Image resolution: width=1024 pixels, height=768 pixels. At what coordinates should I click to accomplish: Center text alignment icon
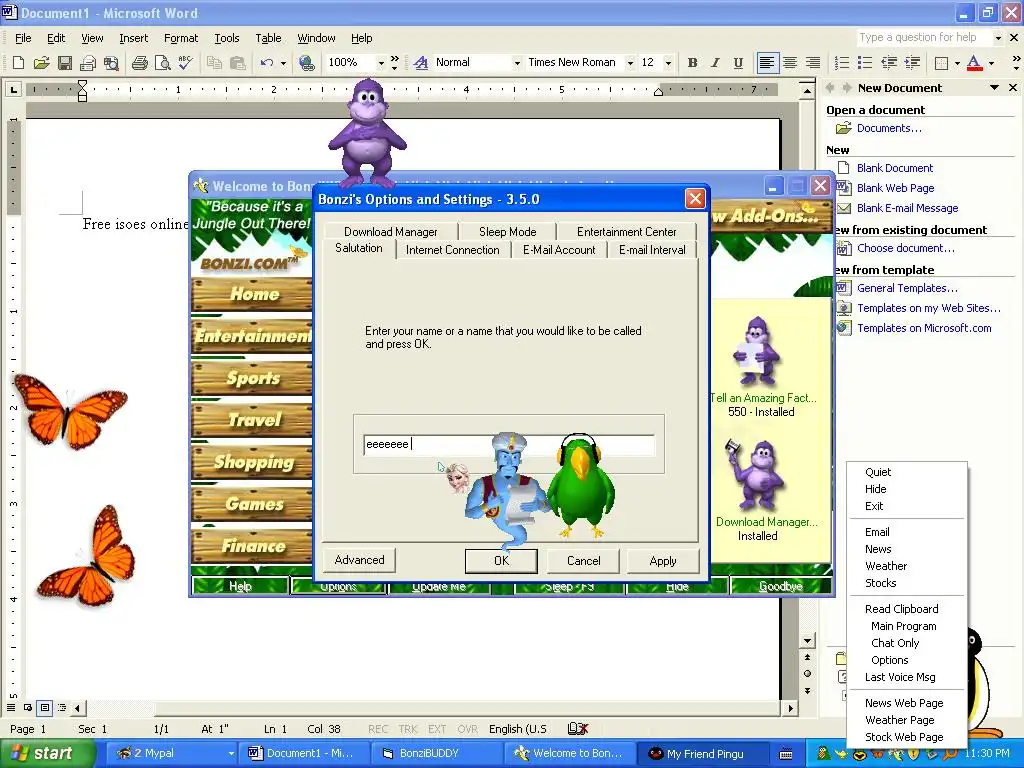pos(790,63)
